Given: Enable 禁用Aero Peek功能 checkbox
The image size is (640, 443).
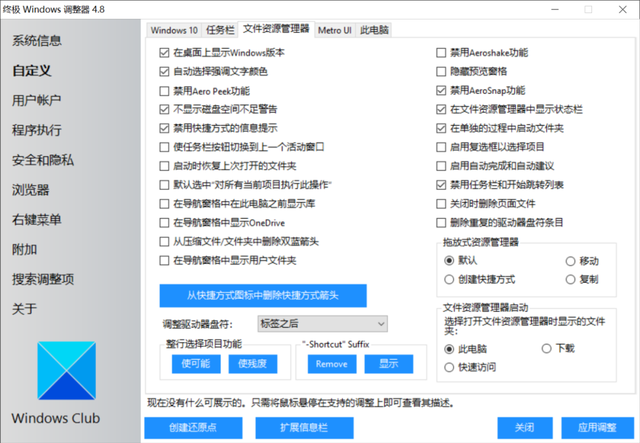Looking at the screenshot, I should [164, 91].
